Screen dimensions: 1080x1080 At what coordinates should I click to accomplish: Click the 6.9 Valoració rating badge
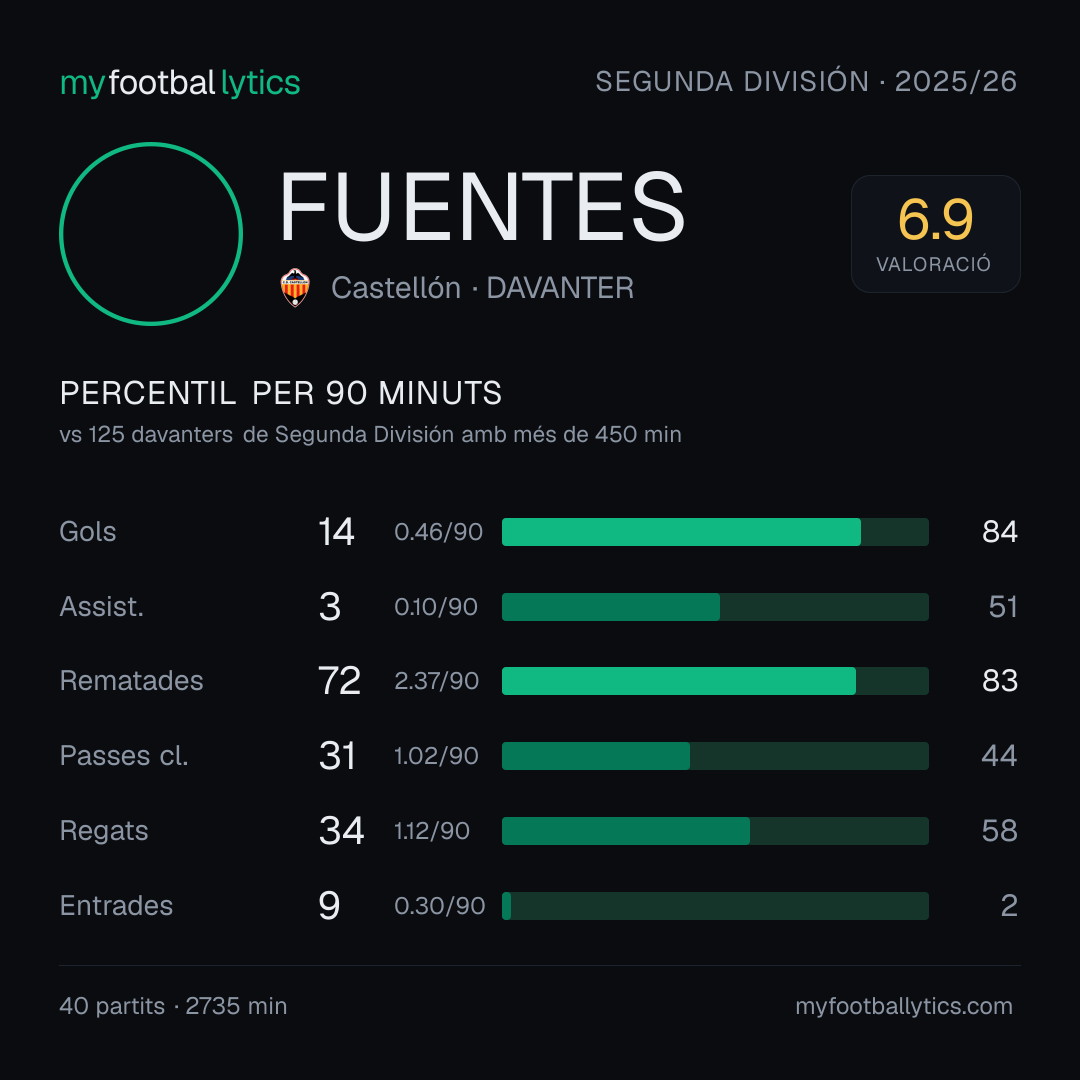[935, 234]
